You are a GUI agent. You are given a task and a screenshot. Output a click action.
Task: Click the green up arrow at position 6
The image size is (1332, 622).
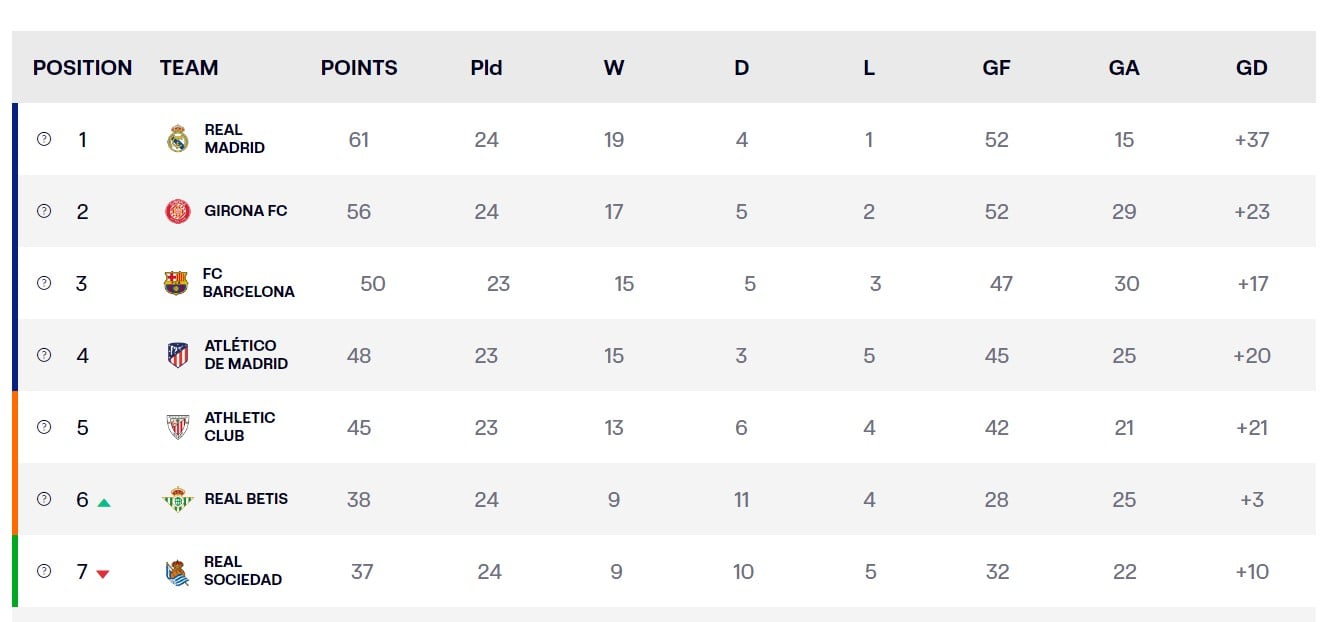(x=104, y=502)
